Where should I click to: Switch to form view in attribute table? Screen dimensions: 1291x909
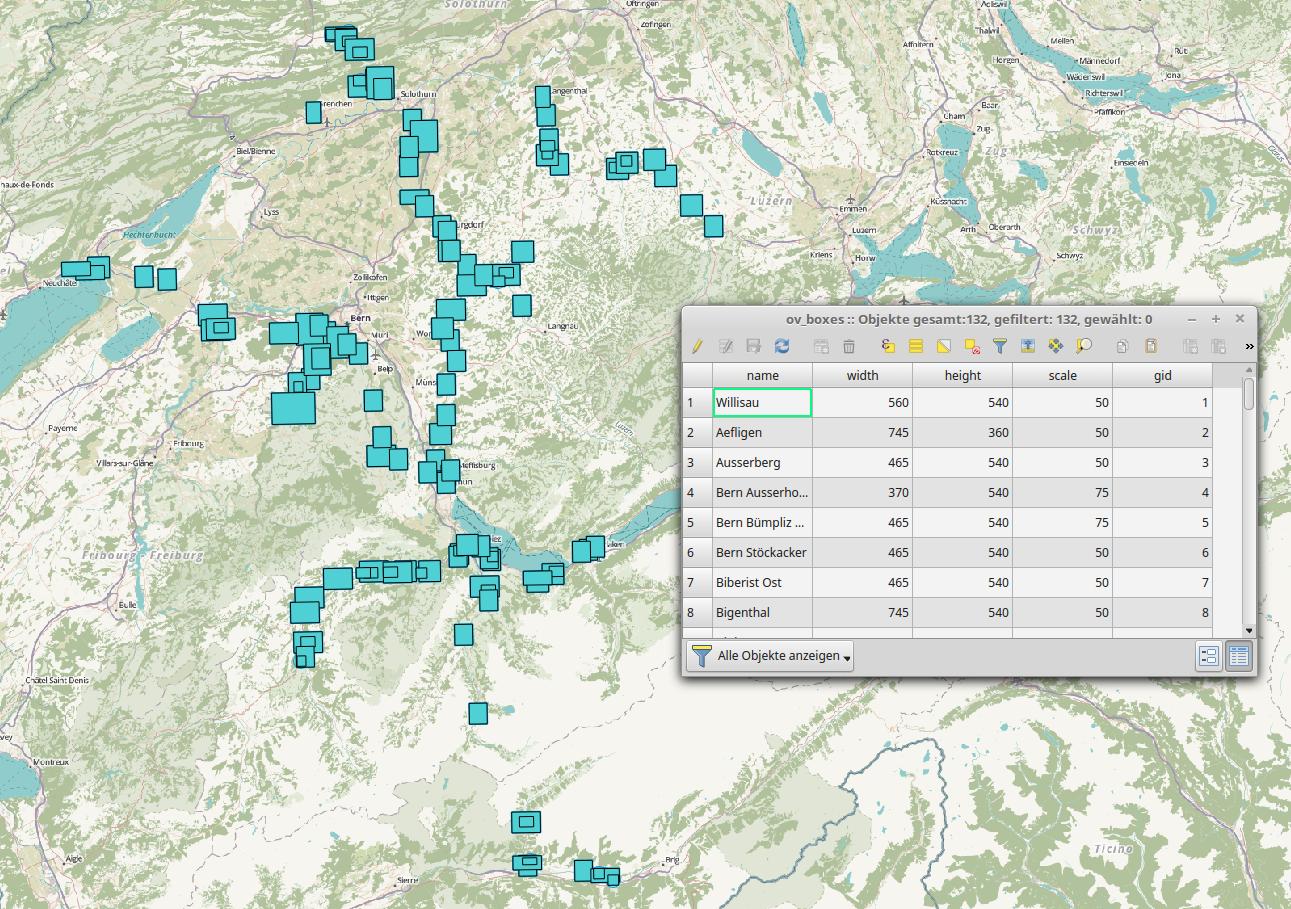coord(1209,657)
